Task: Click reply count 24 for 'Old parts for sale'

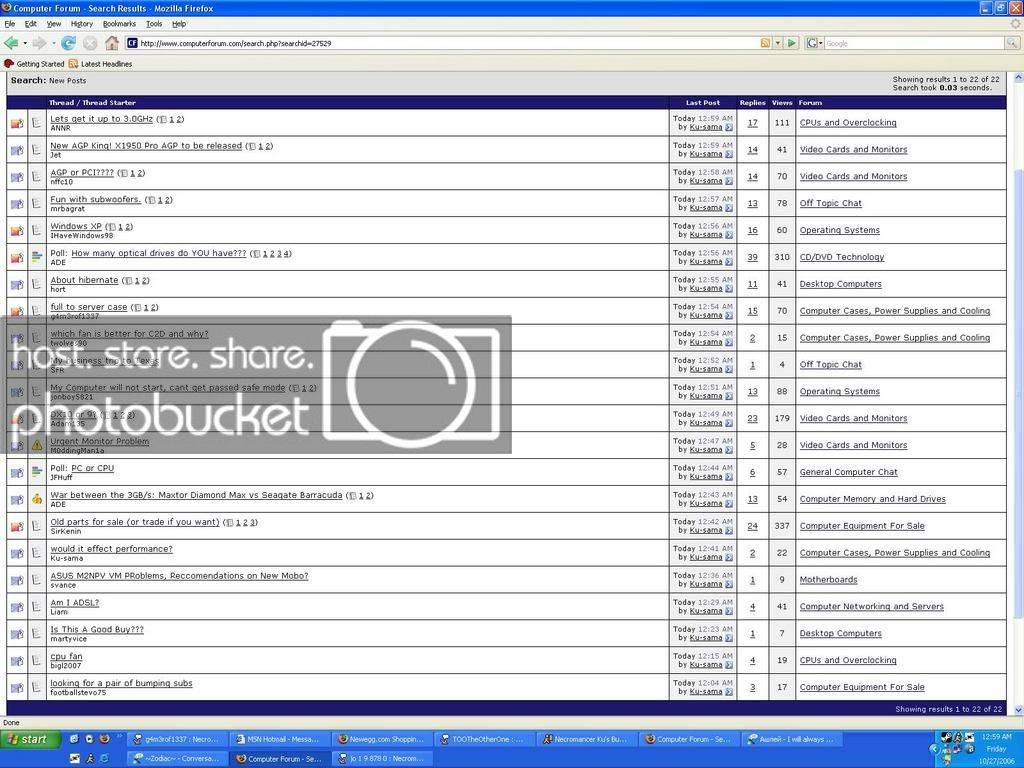Action: [752, 526]
